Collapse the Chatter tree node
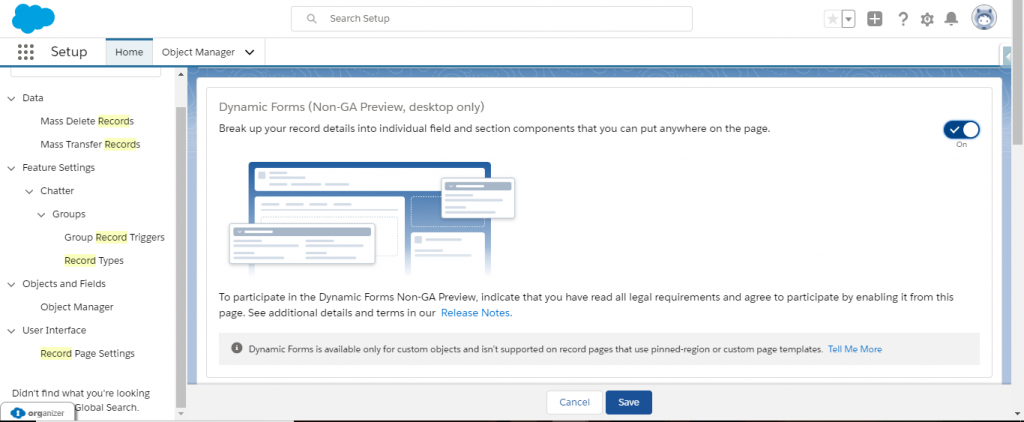The image size is (1024, 422). click(29, 191)
